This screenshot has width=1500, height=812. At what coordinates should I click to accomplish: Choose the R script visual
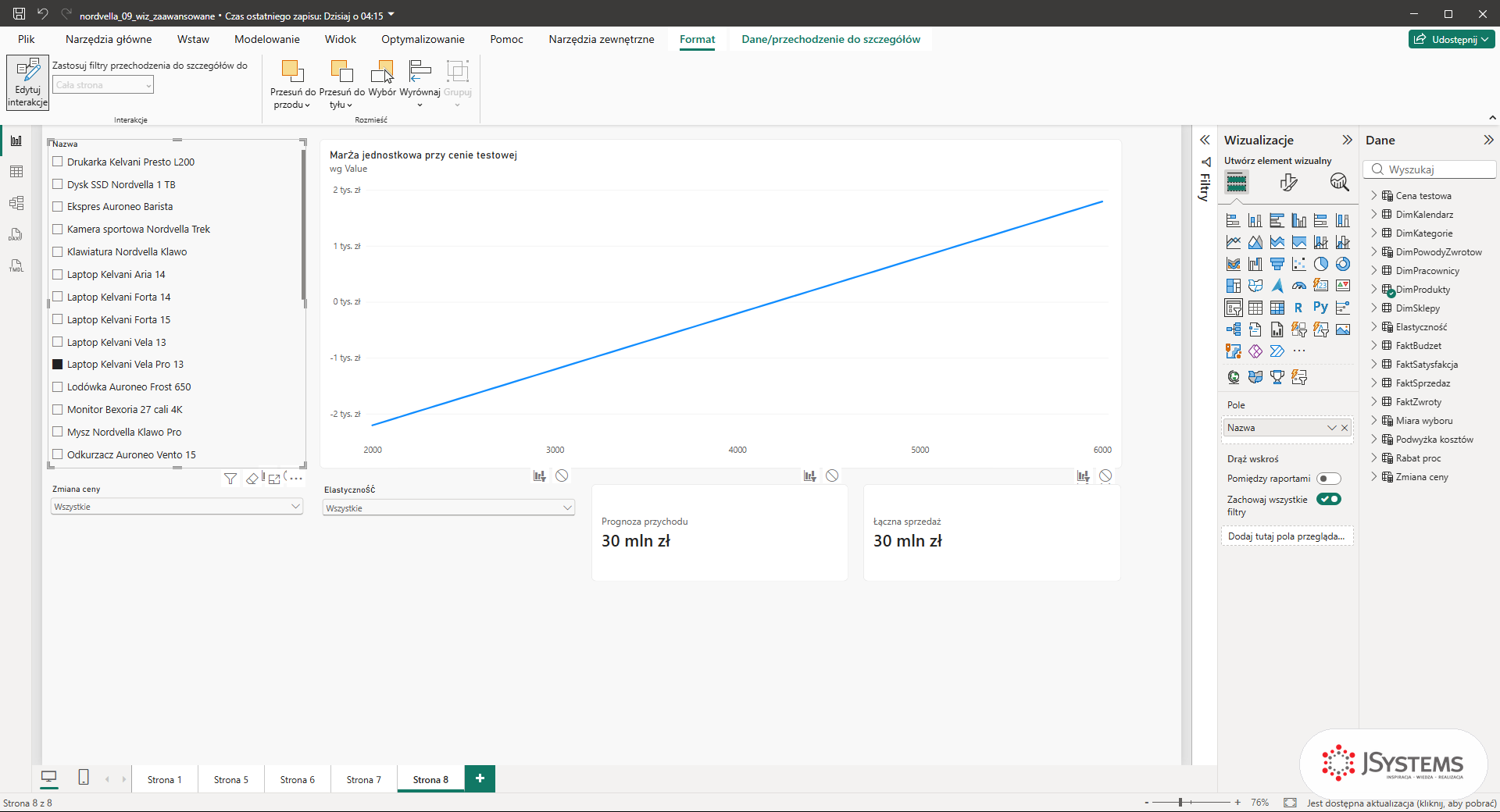(1298, 308)
